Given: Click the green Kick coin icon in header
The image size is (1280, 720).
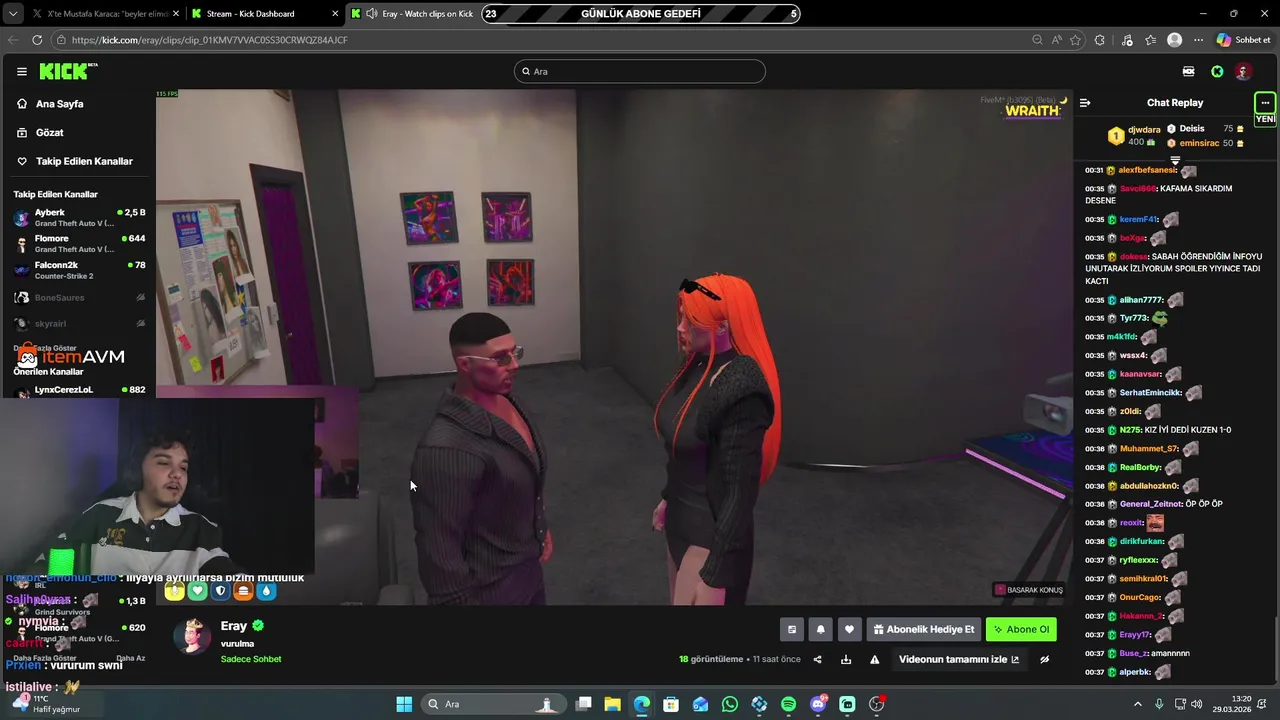Looking at the screenshot, I should [1217, 72].
